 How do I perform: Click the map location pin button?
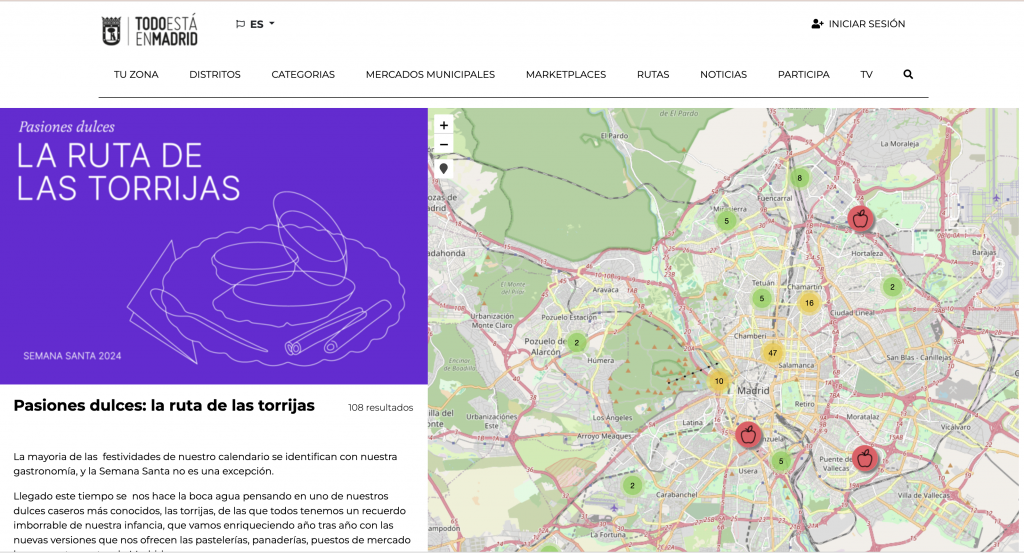pyautogui.click(x=444, y=169)
